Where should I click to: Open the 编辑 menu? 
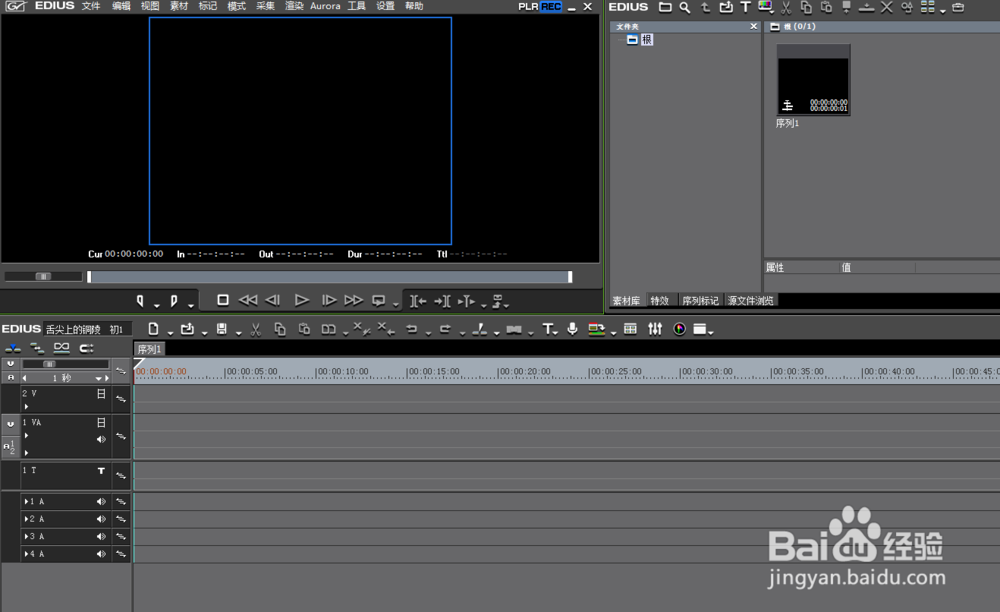pos(121,6)
